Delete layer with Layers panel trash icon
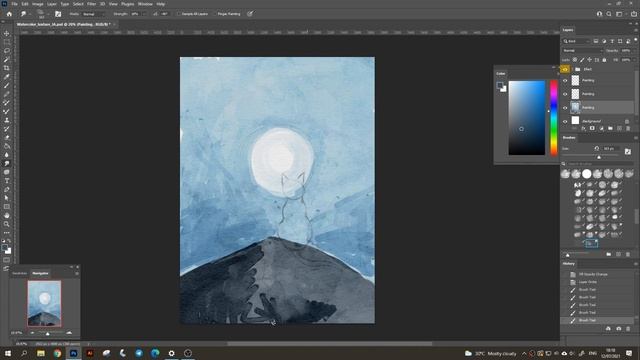This screenshot has width=640, height=360. click(x=628, y=129)
